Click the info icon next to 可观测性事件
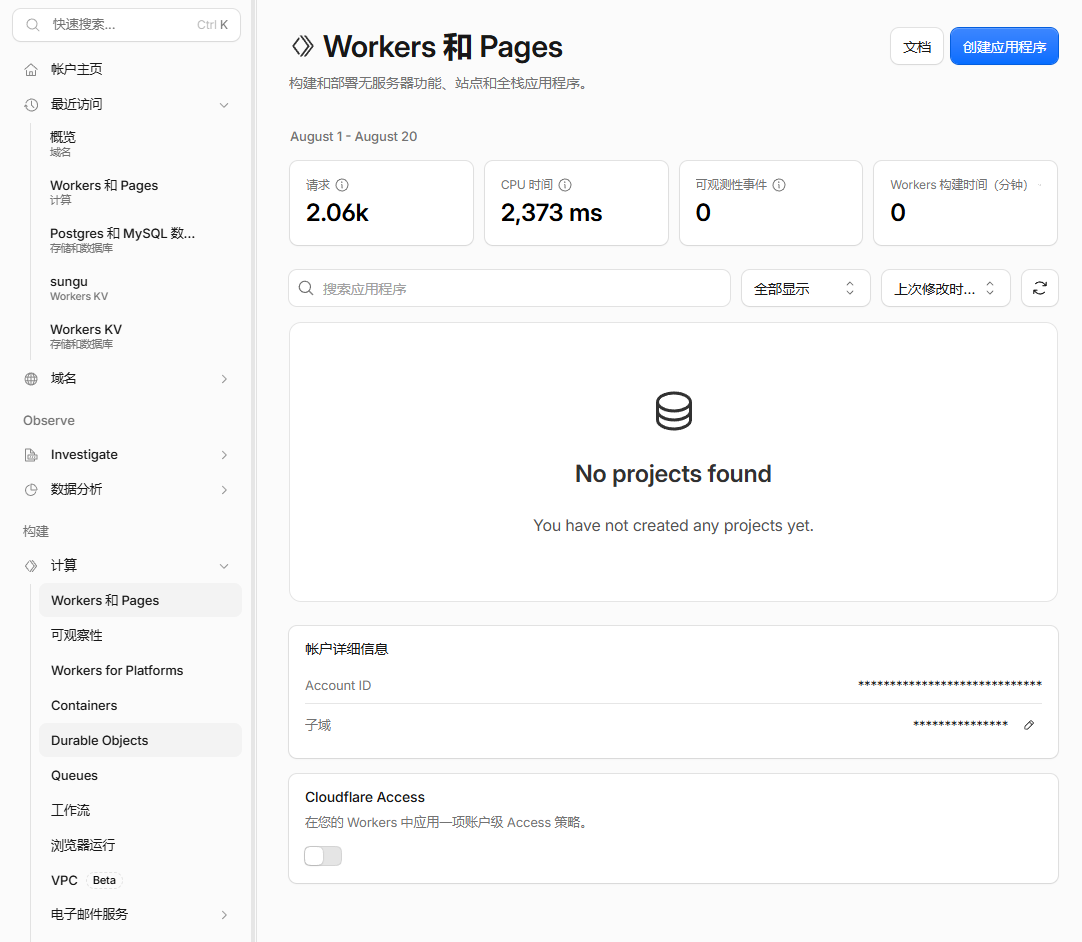Viewport: 1082px width, 942px height. click(x=779, y=185)
